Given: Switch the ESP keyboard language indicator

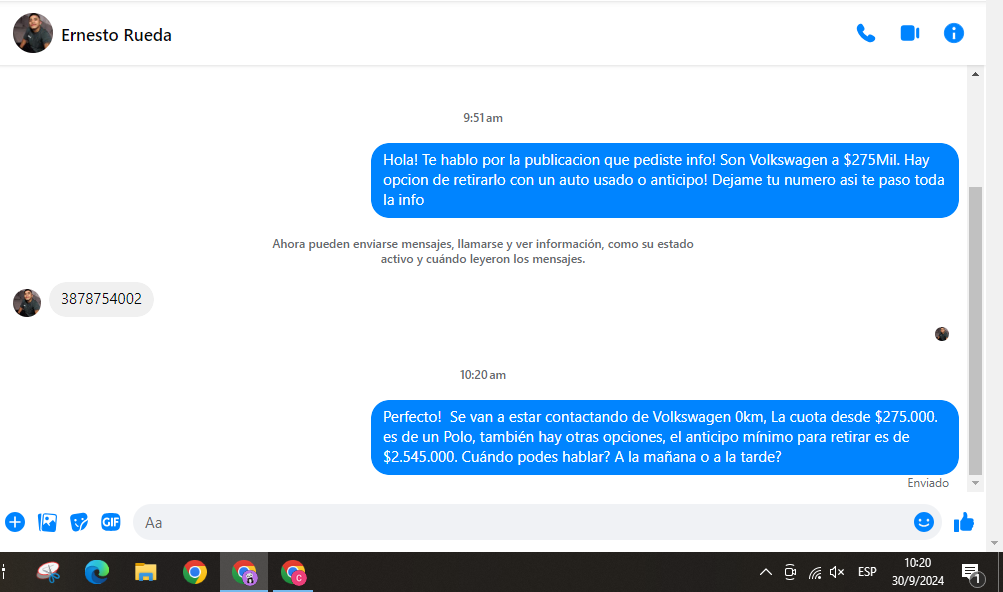Looking at the screenshot, I should pos(867,572).
